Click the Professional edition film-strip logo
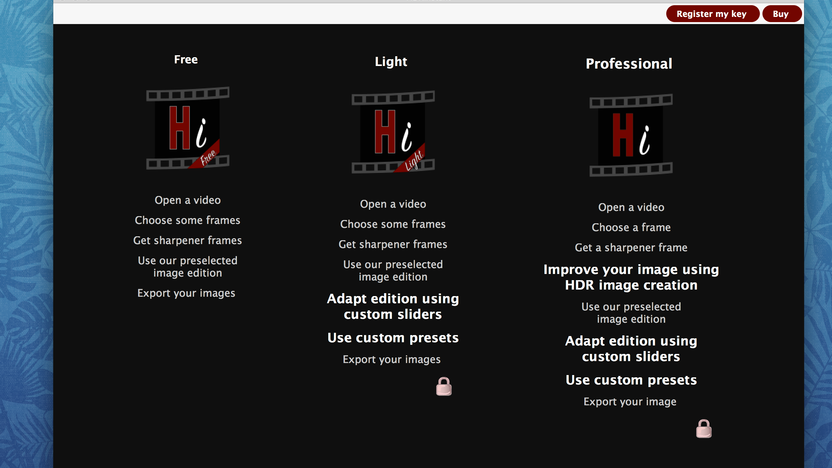 [x=631, y=135]
